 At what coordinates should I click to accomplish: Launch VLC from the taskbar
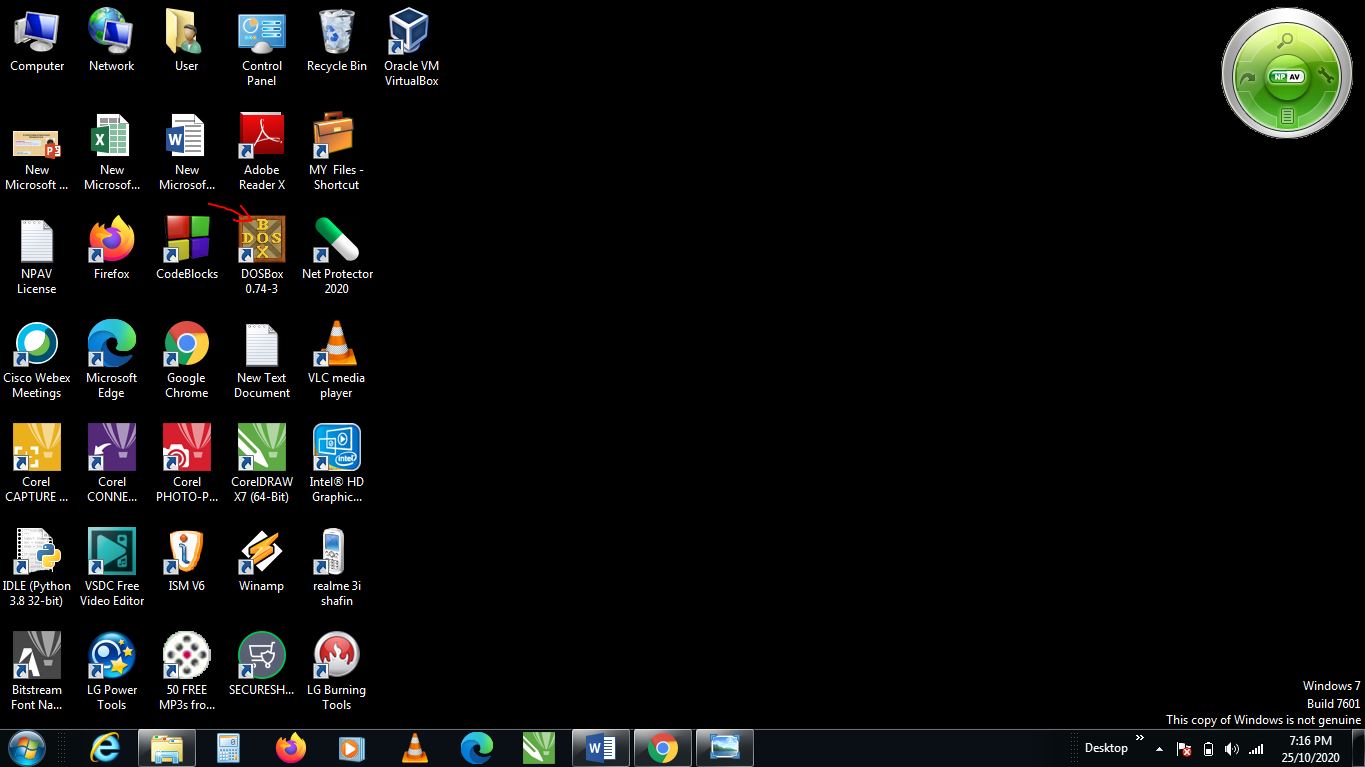pyautogui.click(x=414, y=748)
